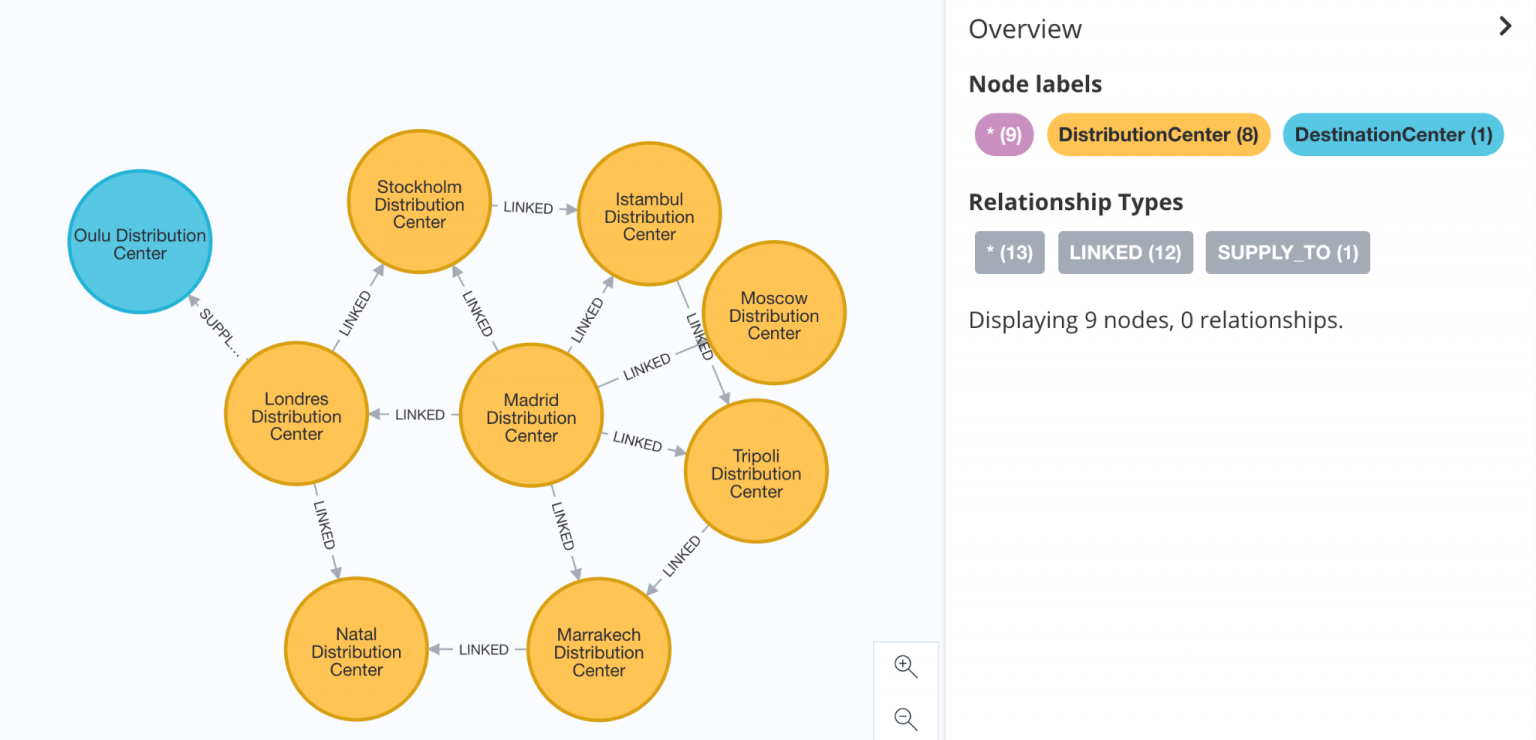This screenshot has height=740, width=1536.
Task: Expand all nodes using the * (9) pill
Action: click(1003, 134)
